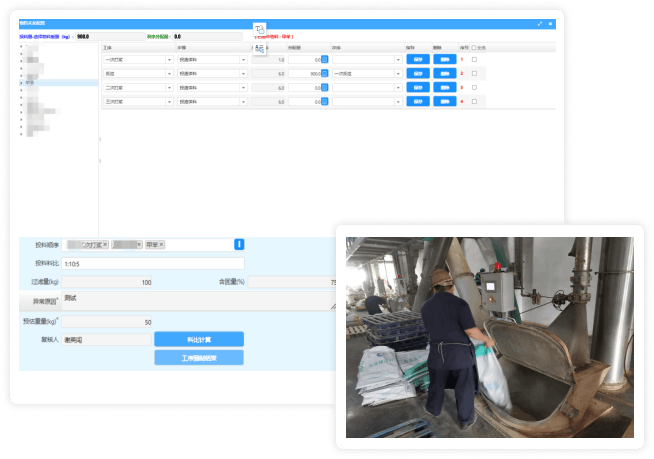Click the floating search icon above the table
The height and width of the screenshot is (459, 654).
pyautogui.click(x=260, y=47)
